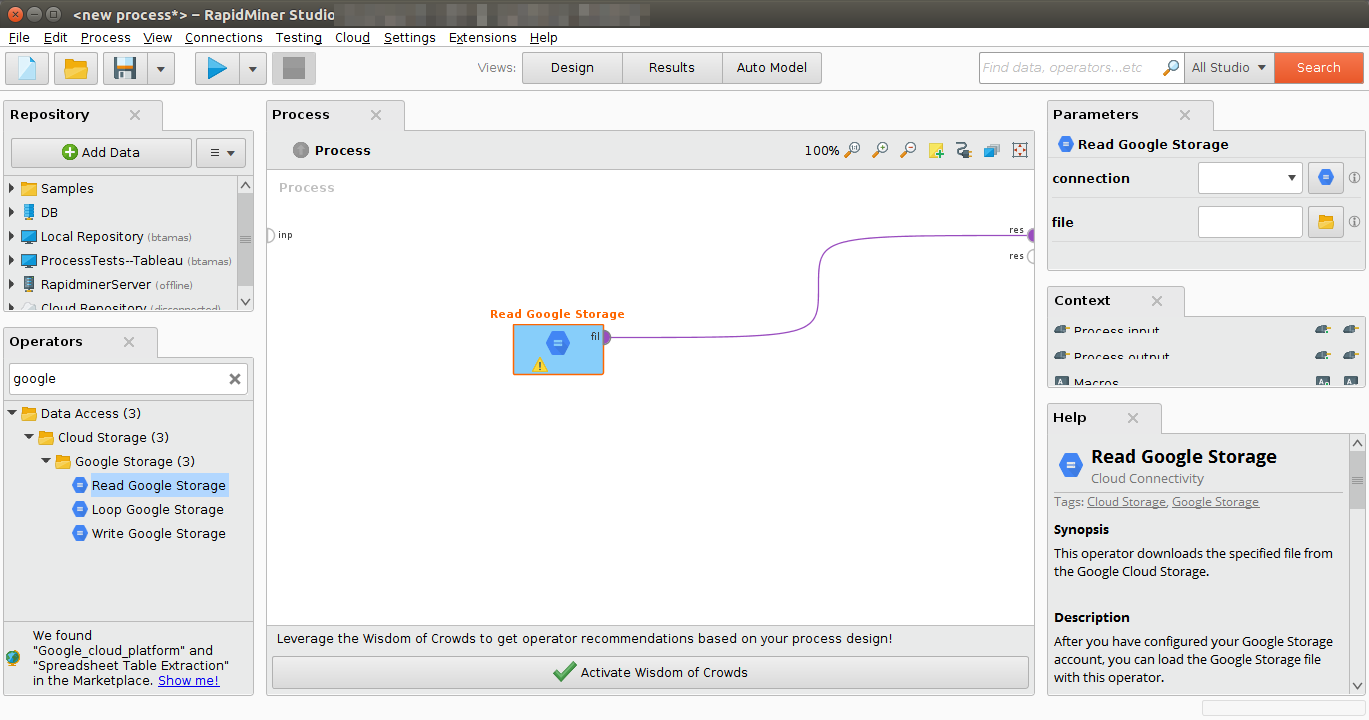1369x720 pixels.
Task: Collapse the Data Access operator folder
Action: click(12, 413)
